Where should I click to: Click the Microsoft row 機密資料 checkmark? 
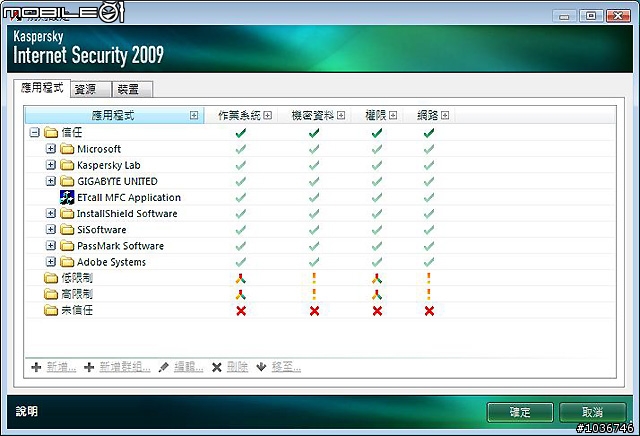tap(314, 149)
